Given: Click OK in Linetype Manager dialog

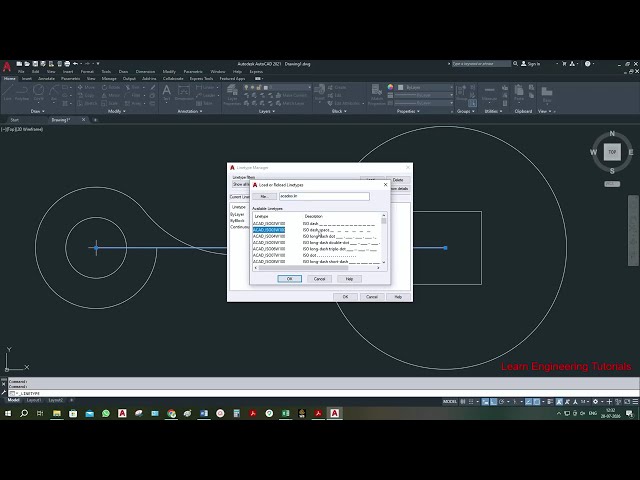Looking at the screenshot, I should [x=345, y=297].
